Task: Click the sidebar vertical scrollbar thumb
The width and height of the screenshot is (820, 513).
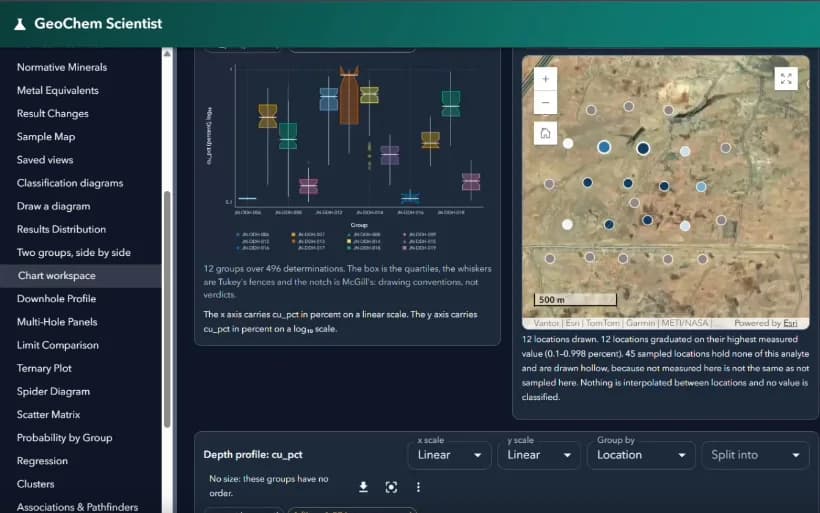Action: coord(167,310)
